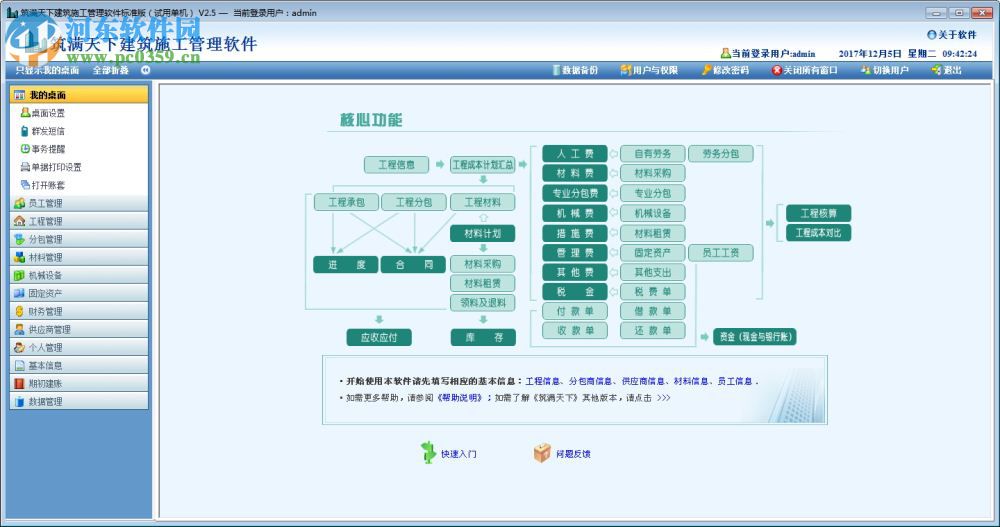Screen dimensions: 1000x527
Task: Expand 数据管理 sidebar section
Action: 79,401
